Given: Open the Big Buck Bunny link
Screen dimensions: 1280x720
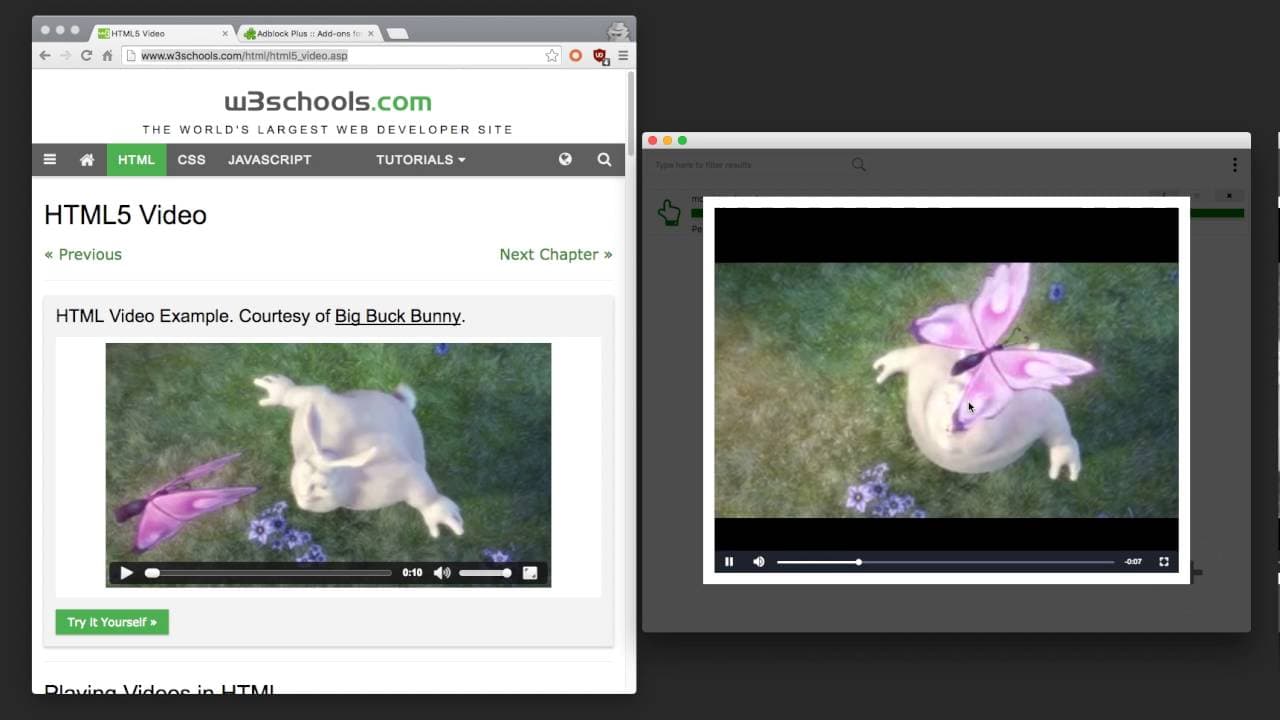Looking at the screenshot, I should 398,316.
